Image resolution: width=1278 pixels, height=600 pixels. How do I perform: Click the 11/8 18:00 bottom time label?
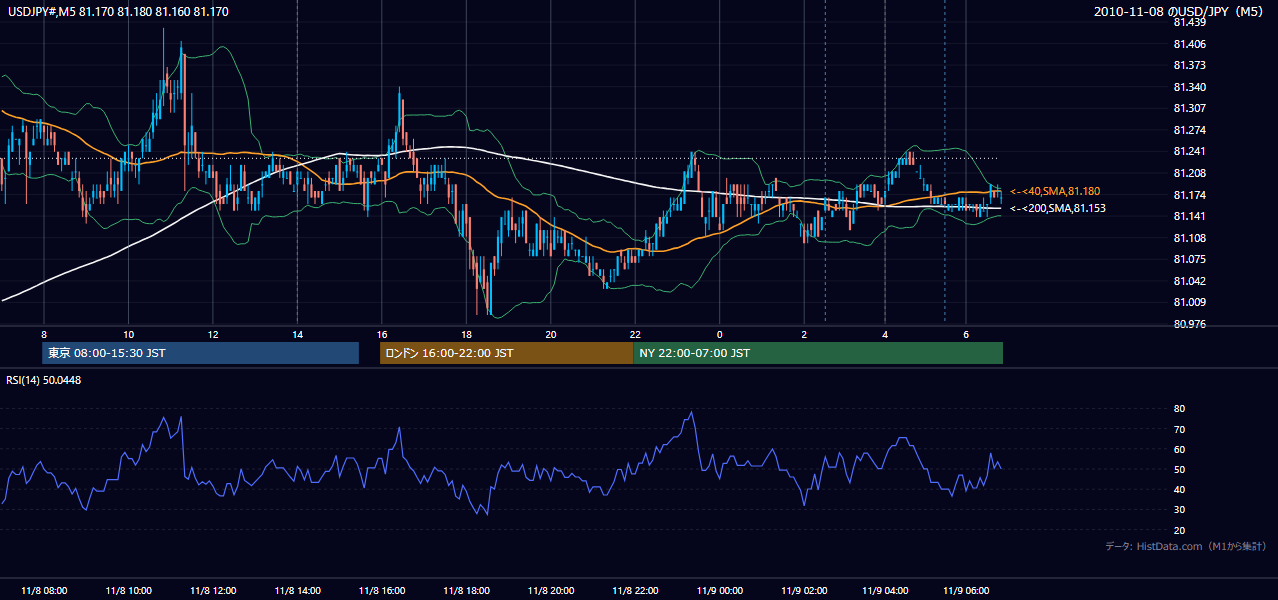(466, 590)
